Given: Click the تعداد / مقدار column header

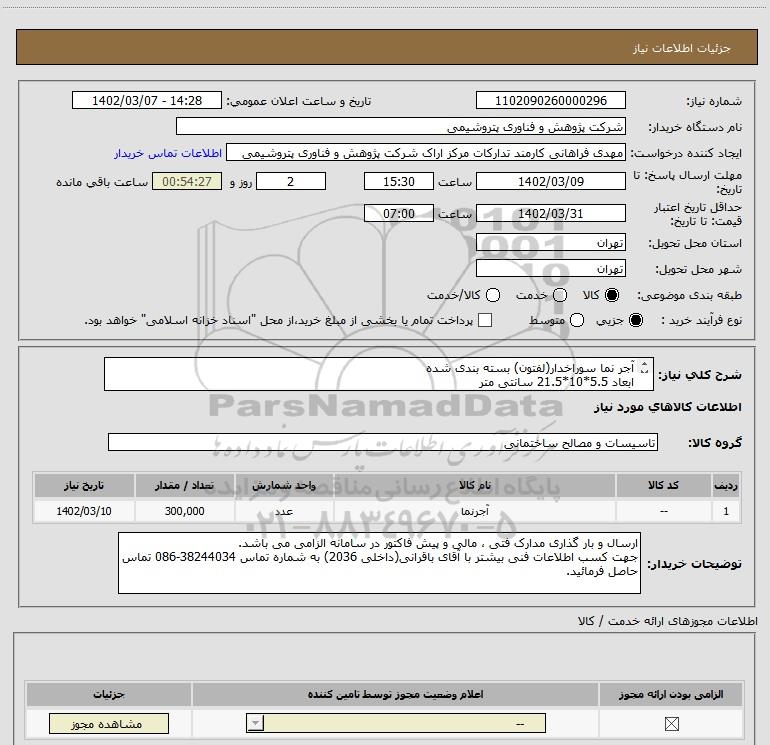Looking at the screenshot, I should pos(184,485).
